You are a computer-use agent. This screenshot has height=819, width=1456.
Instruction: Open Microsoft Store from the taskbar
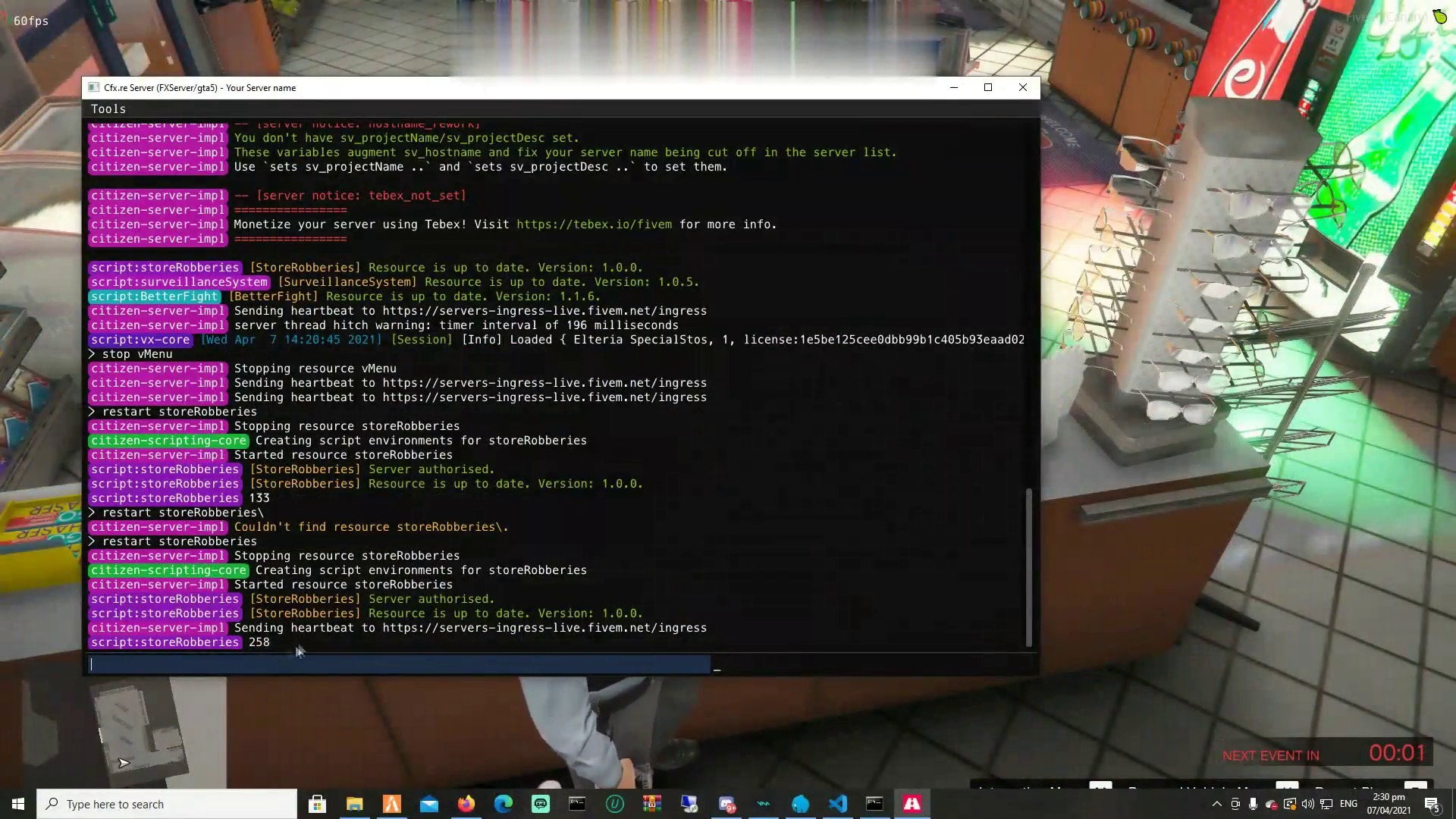(x=318, y=804)
